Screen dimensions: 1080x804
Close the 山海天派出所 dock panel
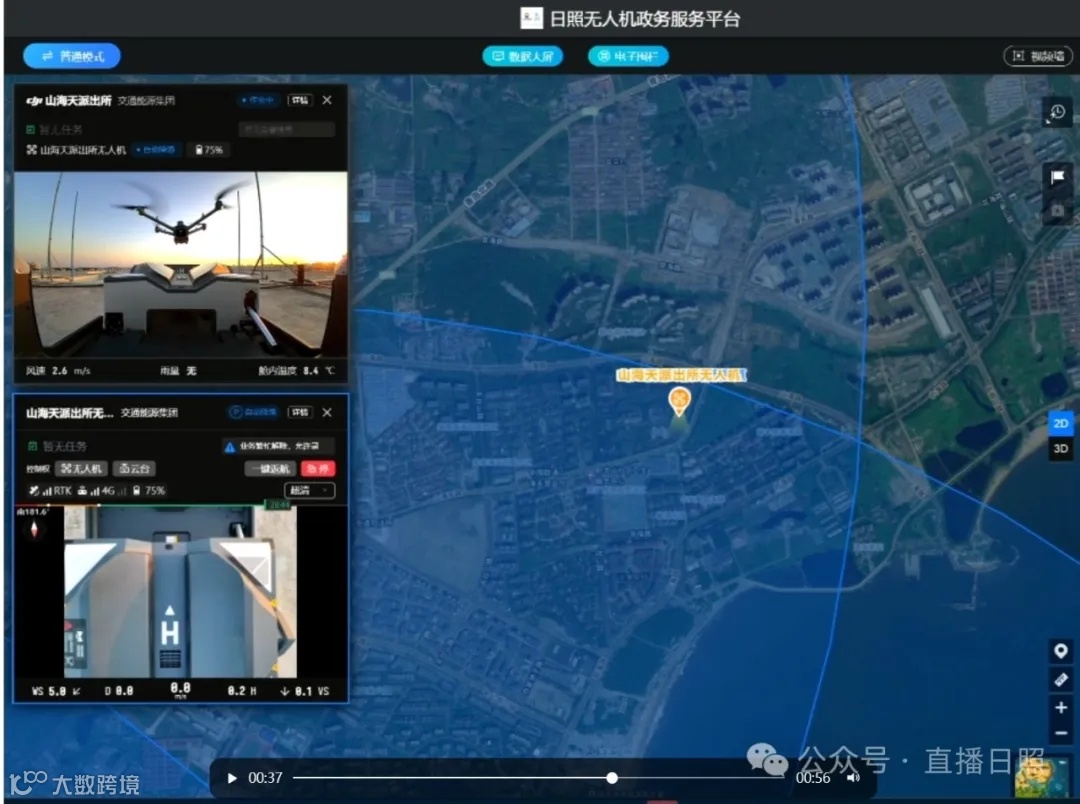pyautogui.click(x=327, y=100)
